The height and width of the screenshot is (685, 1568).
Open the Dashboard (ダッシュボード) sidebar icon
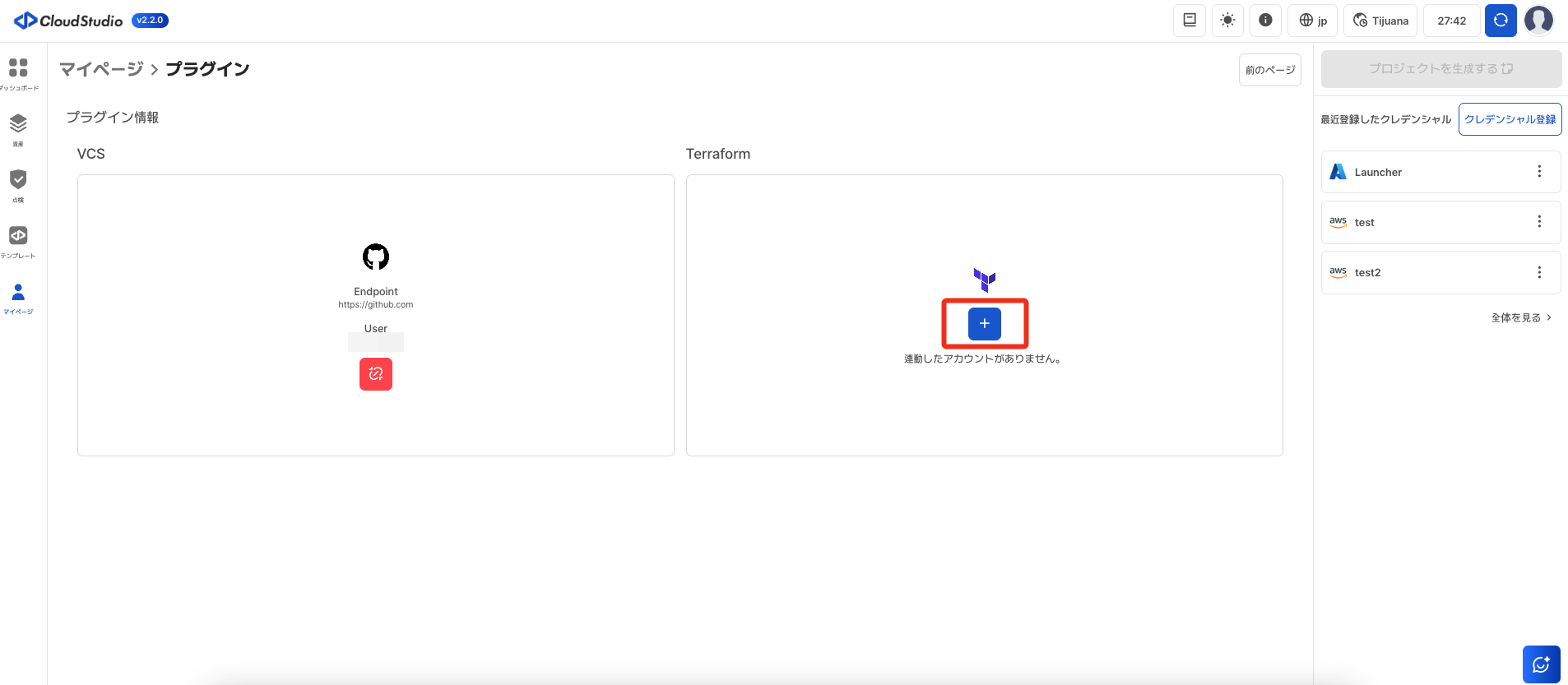pyautogui.click(x=18, y=68)
